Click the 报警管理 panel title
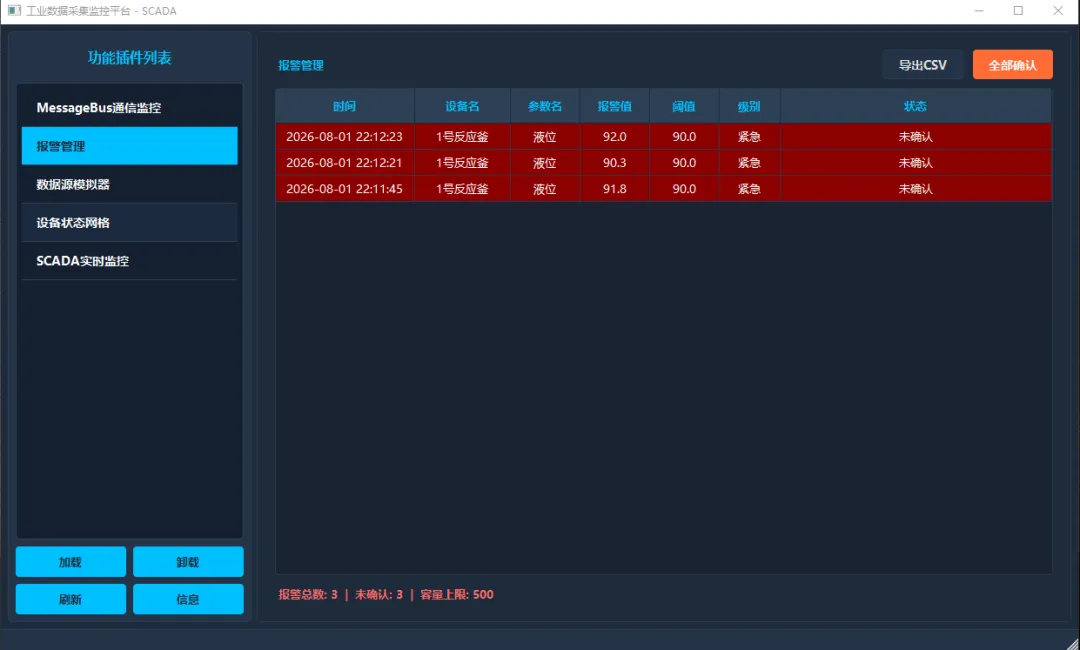 pyautogui.click(x=301, y=65)
